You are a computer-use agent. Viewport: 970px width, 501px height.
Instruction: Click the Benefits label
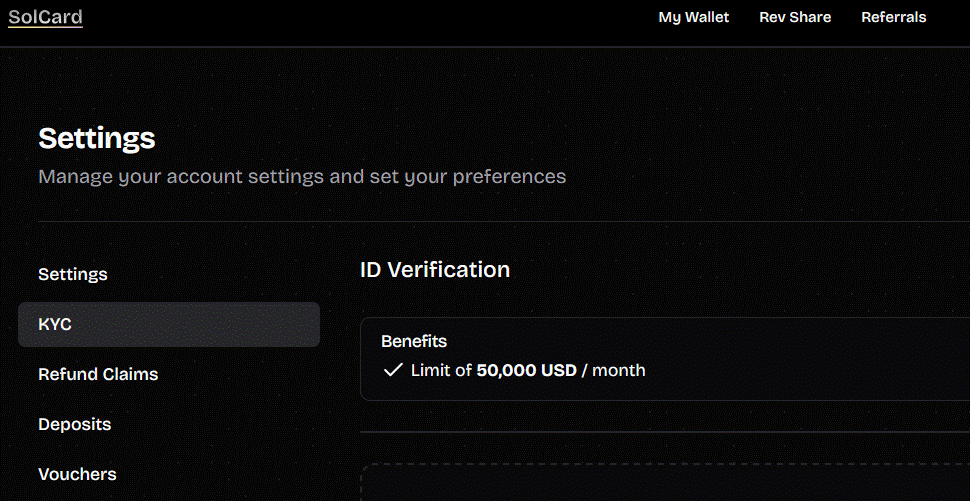click(x=414, y=341)
